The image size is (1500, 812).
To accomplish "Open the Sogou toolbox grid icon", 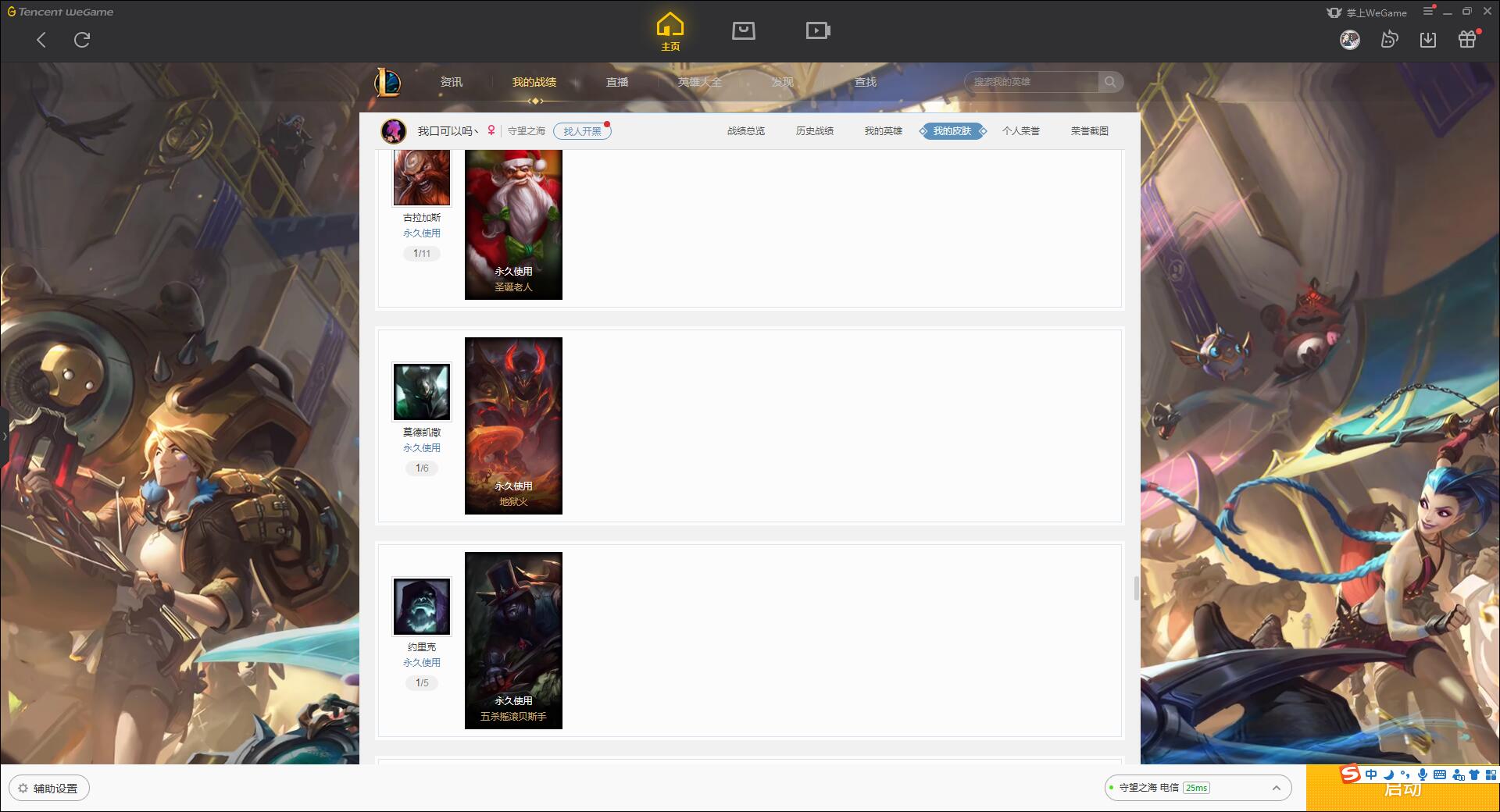I will click(x=1491, y=775).
